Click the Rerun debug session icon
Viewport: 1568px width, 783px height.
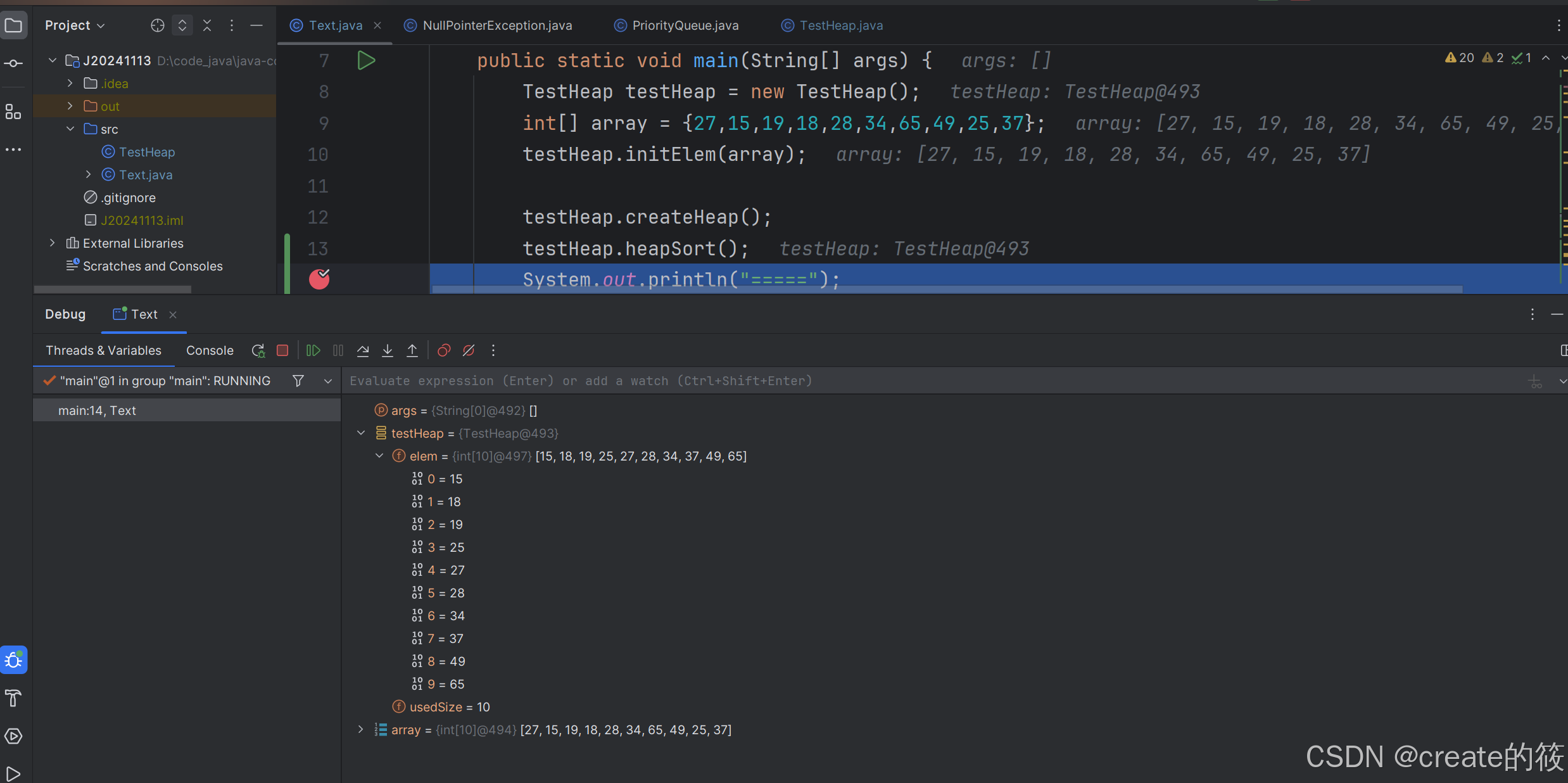coord(258,350)
